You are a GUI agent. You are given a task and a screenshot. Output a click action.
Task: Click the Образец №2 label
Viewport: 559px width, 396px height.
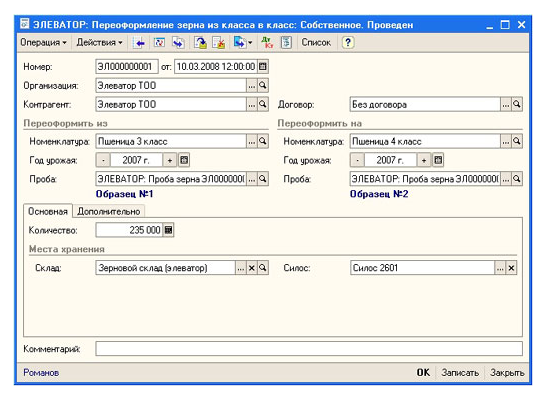pos(379,194)
